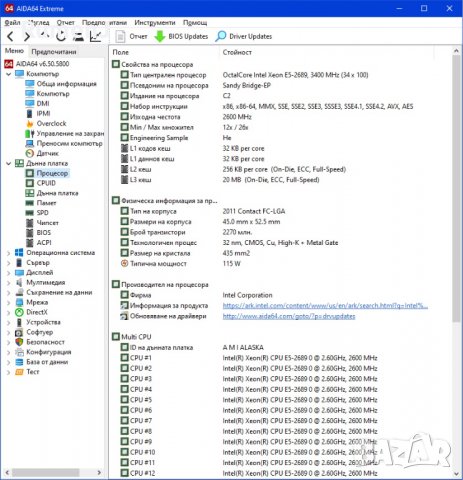Open the aida64.com driver updates link

point(289,316)
